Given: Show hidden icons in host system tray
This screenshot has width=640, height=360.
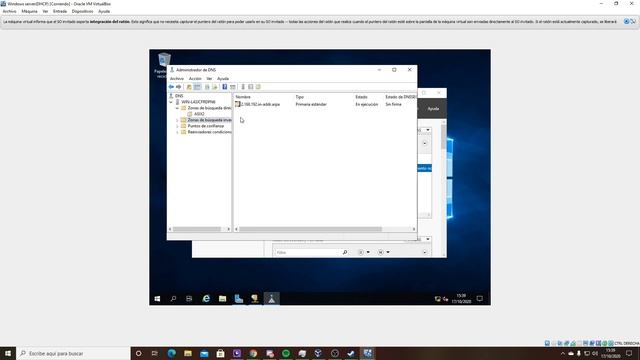Looking at the screenshot, I should (563, 353).
